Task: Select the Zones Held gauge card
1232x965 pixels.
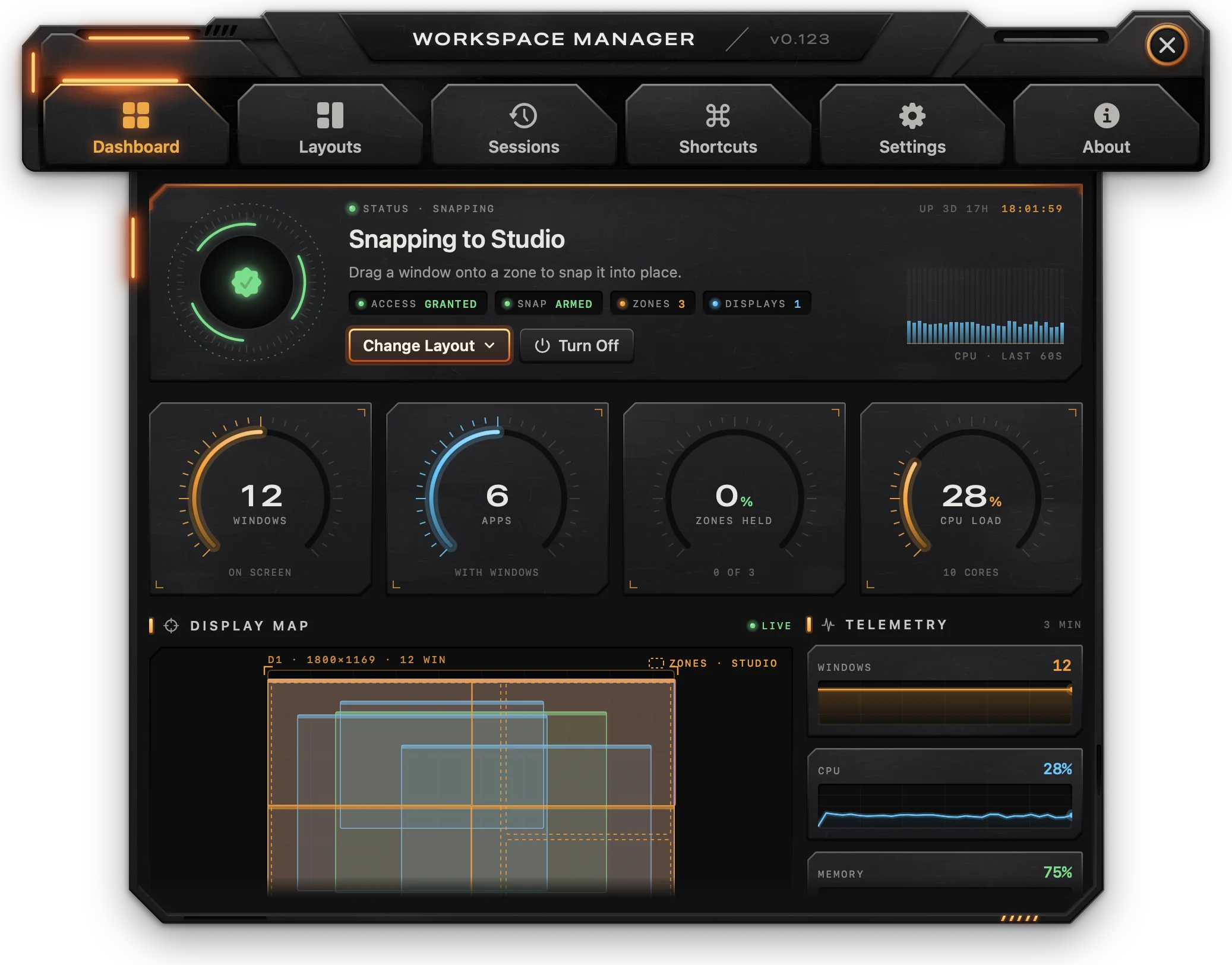Action: coord(734,499)
